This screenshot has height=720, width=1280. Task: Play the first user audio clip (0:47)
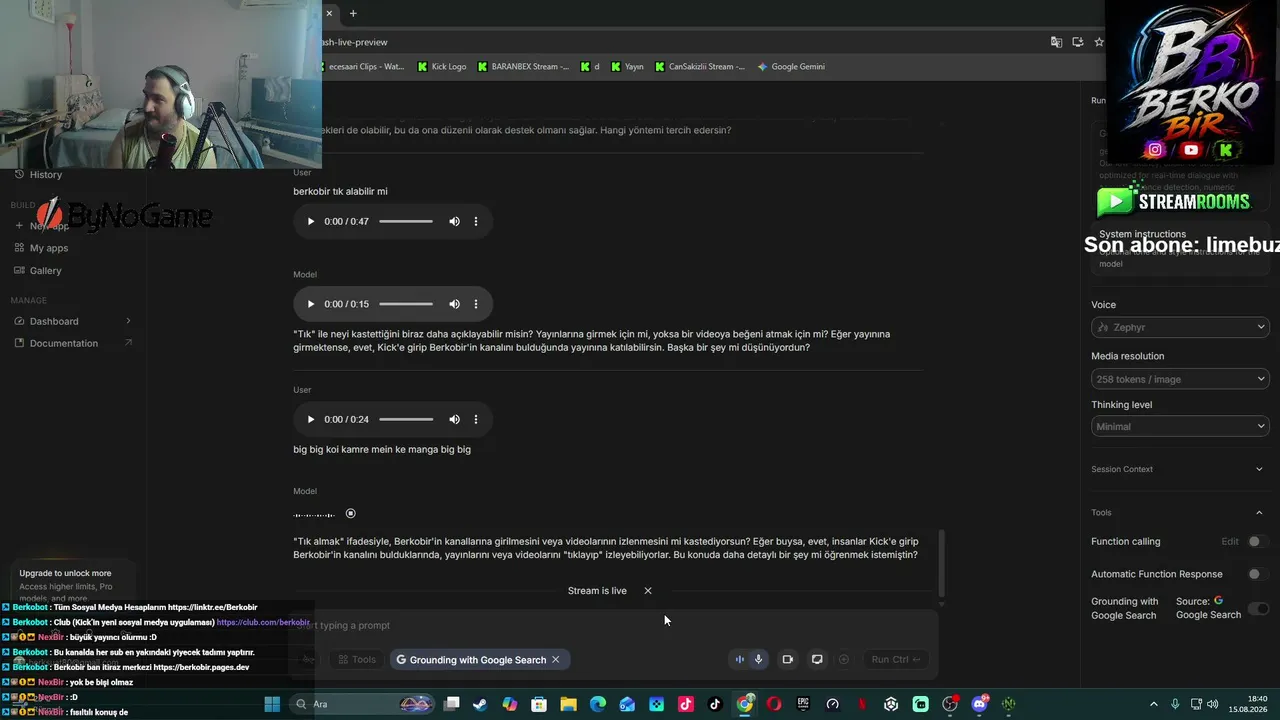pyautogui.click(x=311, y=221)
